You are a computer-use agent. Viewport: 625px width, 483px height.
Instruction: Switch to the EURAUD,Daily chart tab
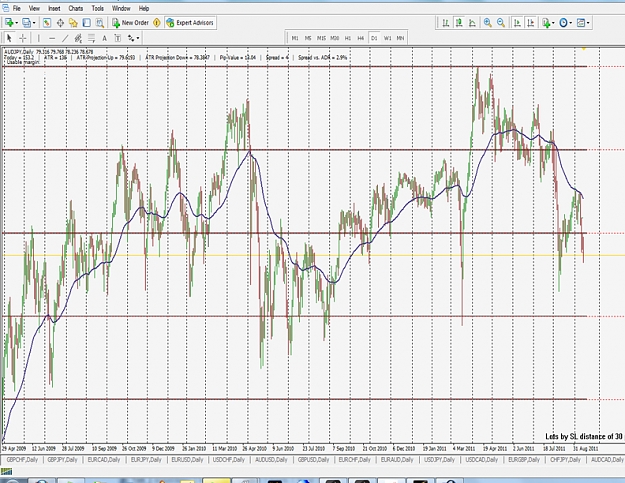click(x=396, y=459)
